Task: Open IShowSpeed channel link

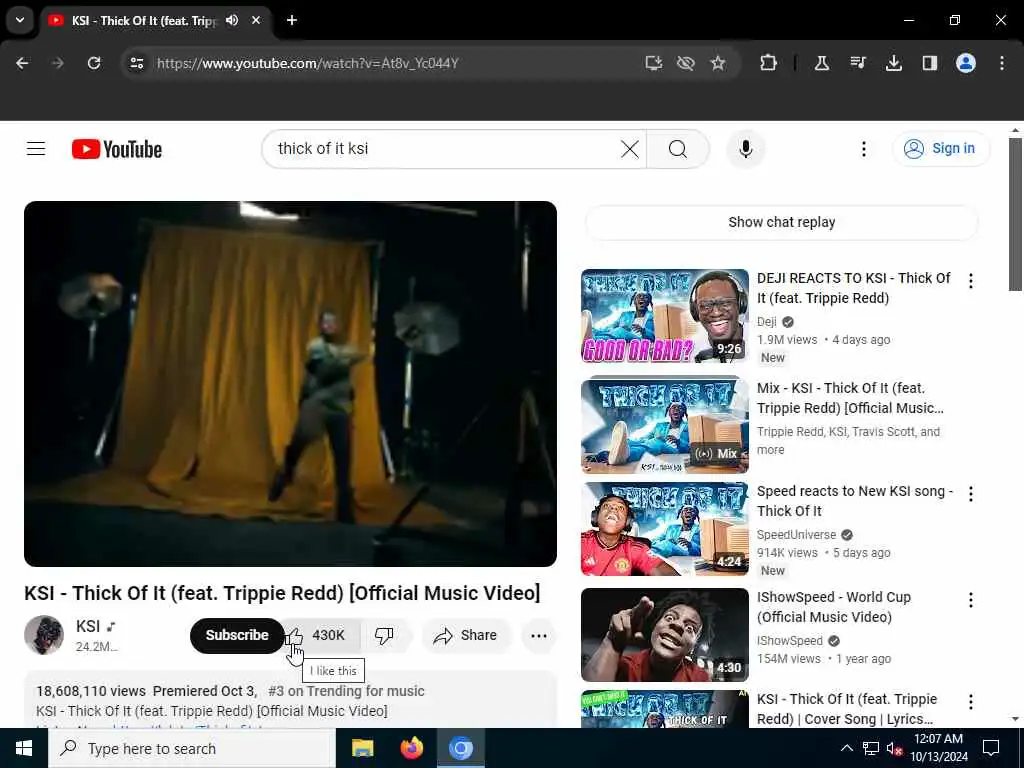Action: [790, 641]
